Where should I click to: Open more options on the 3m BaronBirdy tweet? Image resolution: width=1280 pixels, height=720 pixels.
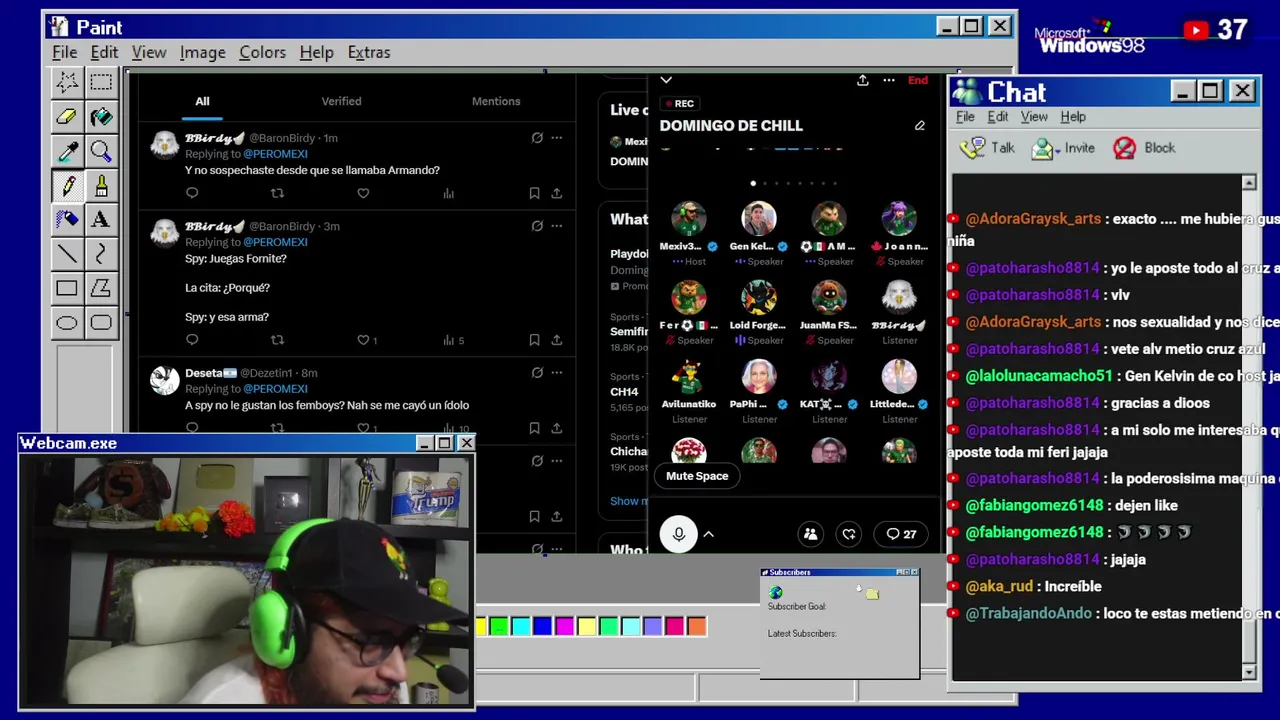(556, 226)
